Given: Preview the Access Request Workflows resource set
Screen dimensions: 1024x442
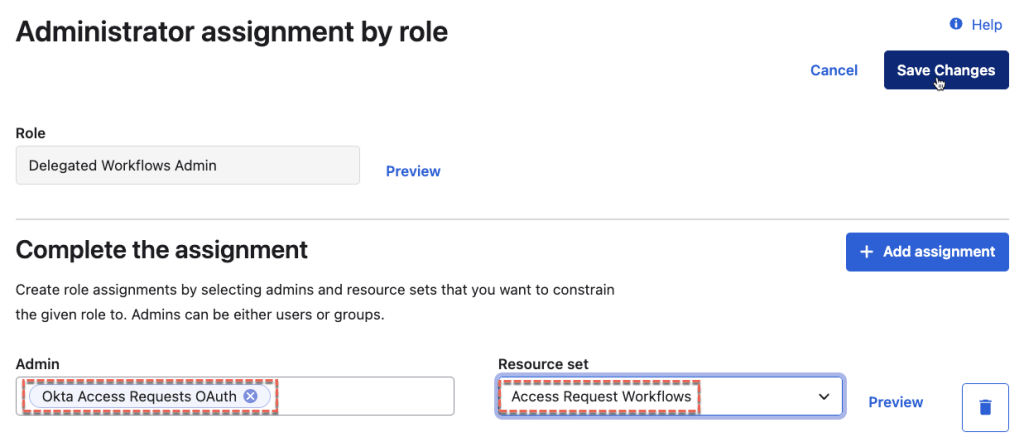Looking at the screenshot, I should [895, 402].
